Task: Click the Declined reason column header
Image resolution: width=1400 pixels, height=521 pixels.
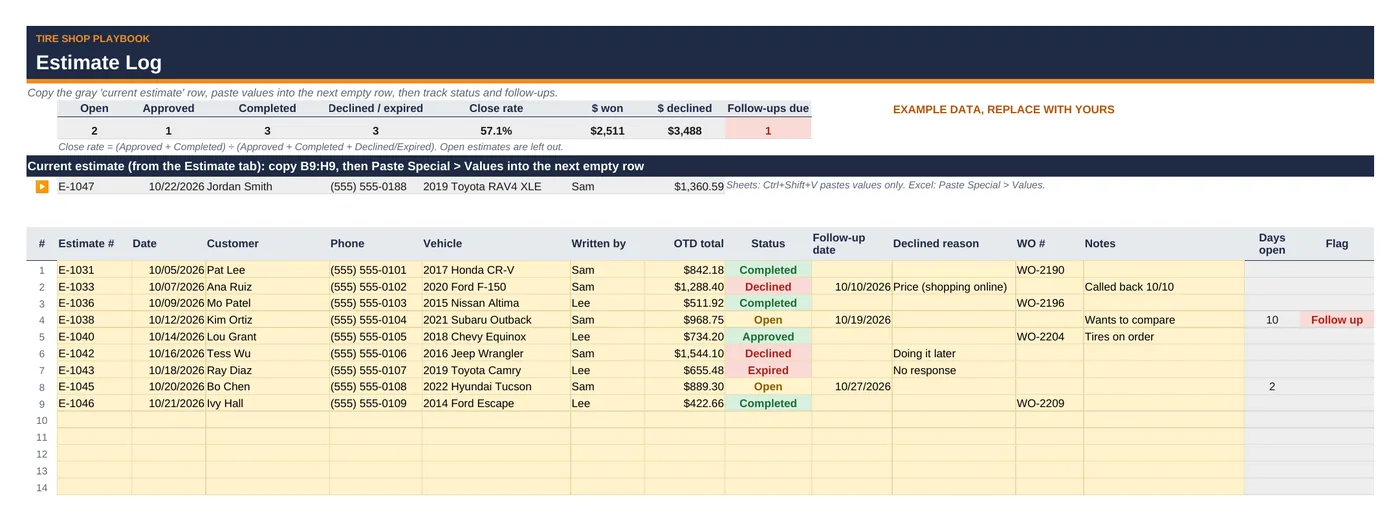Action: (x=953, y=243)
